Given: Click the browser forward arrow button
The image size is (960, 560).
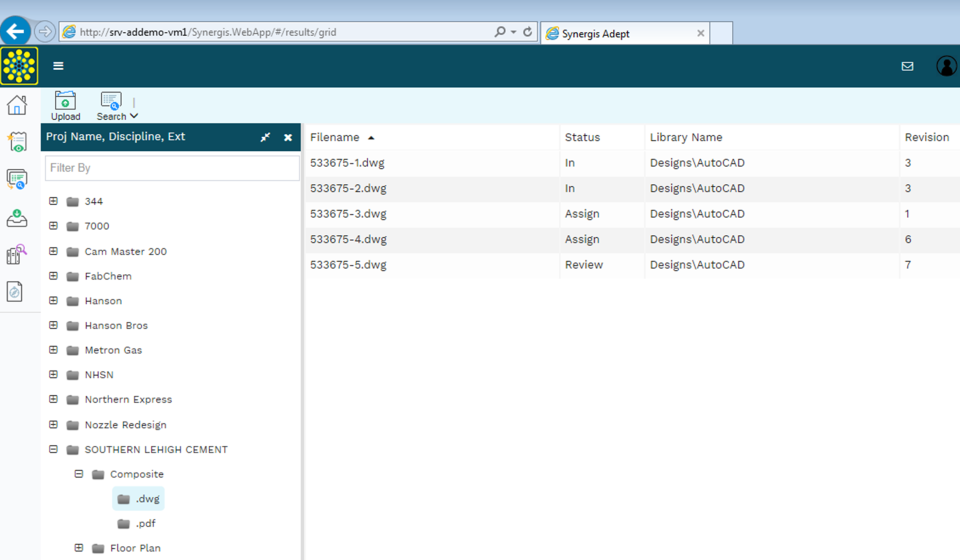Looking at the screenshot, I should 45,31.
